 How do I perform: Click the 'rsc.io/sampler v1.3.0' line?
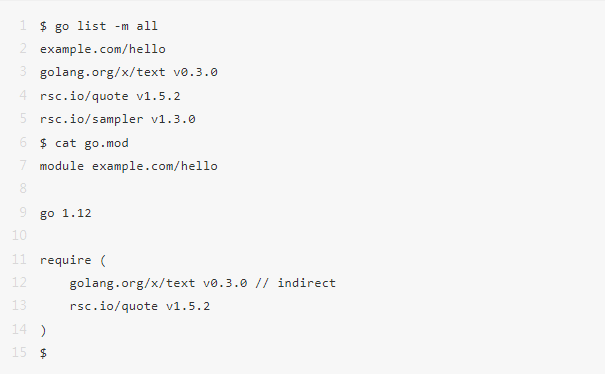(x=118, y=119)
